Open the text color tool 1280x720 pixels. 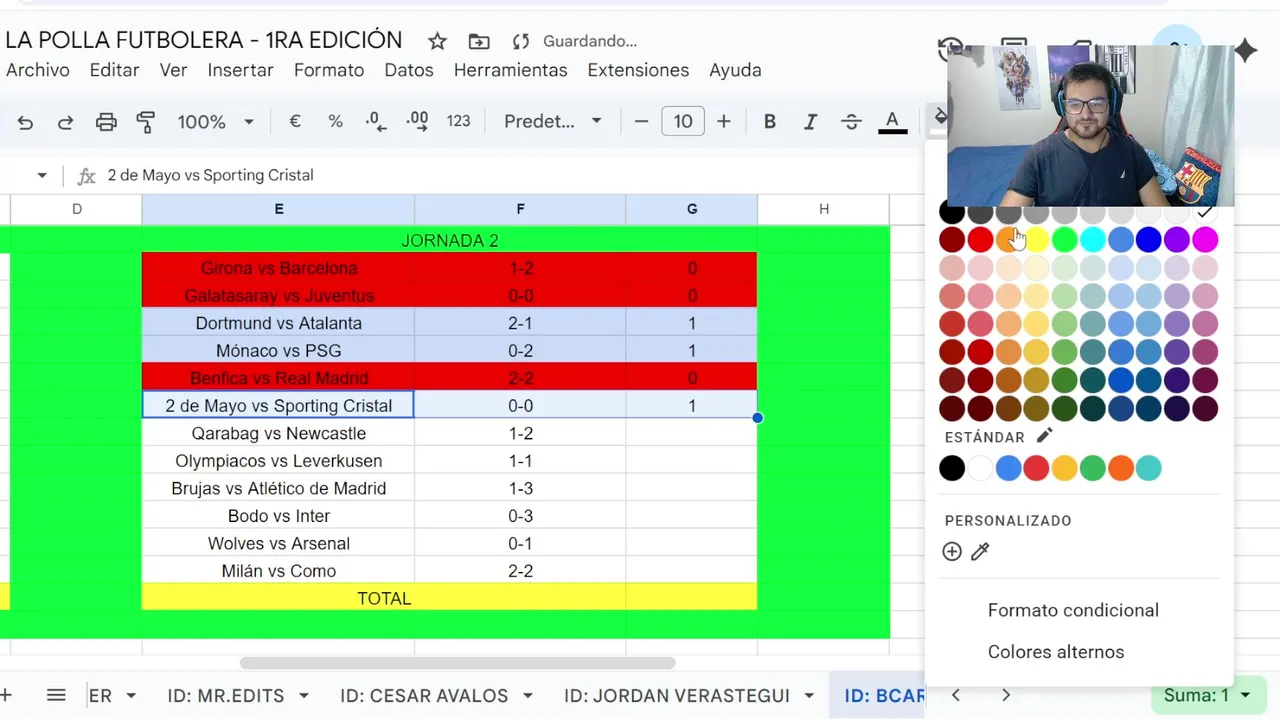point(892,122)
